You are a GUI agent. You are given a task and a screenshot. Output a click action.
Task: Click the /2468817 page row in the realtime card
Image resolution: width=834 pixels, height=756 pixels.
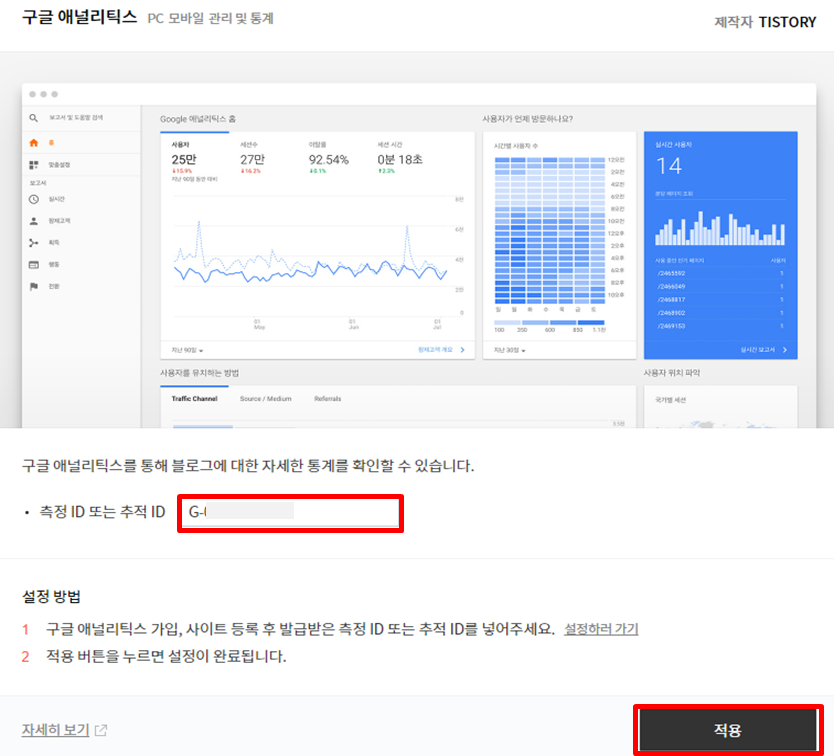coord(721,300)
